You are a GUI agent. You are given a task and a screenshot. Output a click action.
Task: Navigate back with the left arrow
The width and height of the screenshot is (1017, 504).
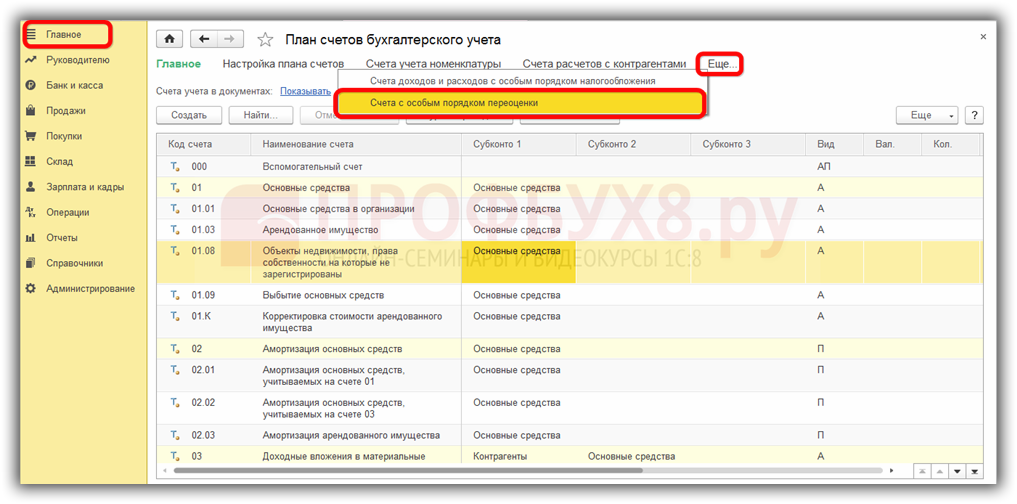pos(204,39)
